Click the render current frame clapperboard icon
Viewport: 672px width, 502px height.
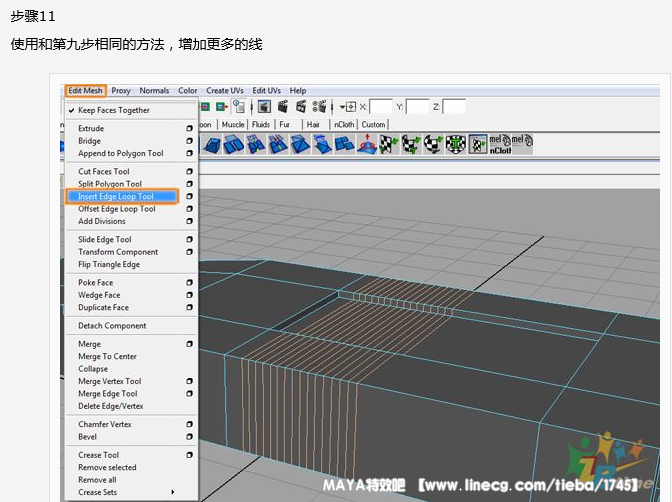[x=284, y=106]
